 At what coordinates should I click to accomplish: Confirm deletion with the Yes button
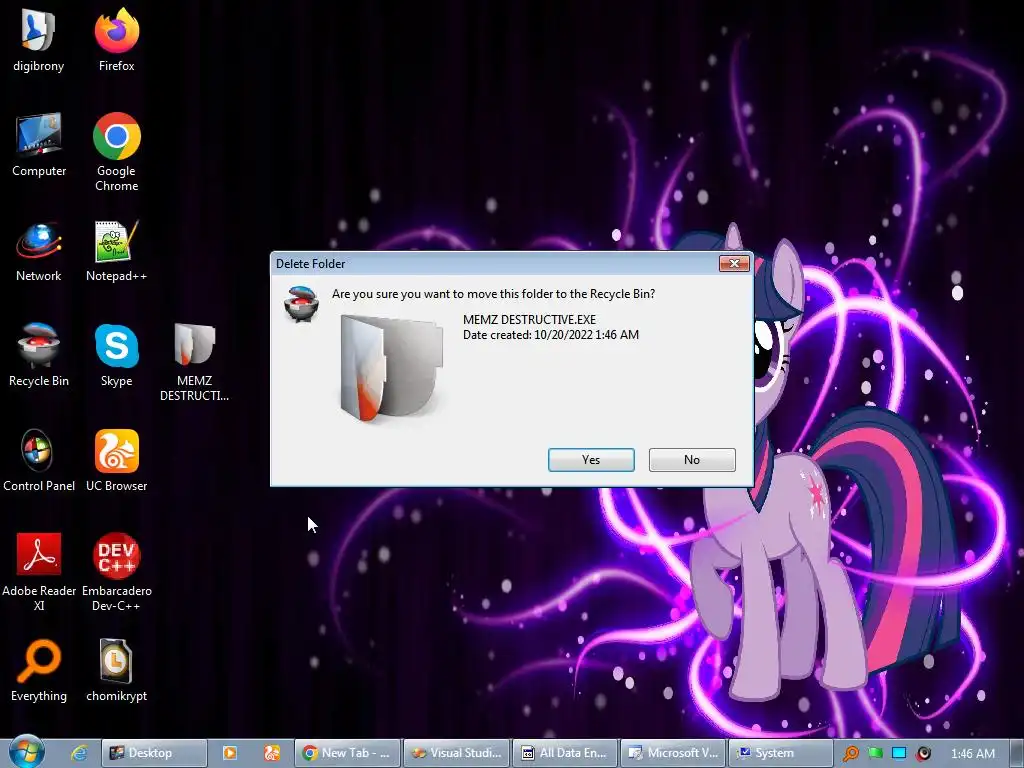coord(591,460)
